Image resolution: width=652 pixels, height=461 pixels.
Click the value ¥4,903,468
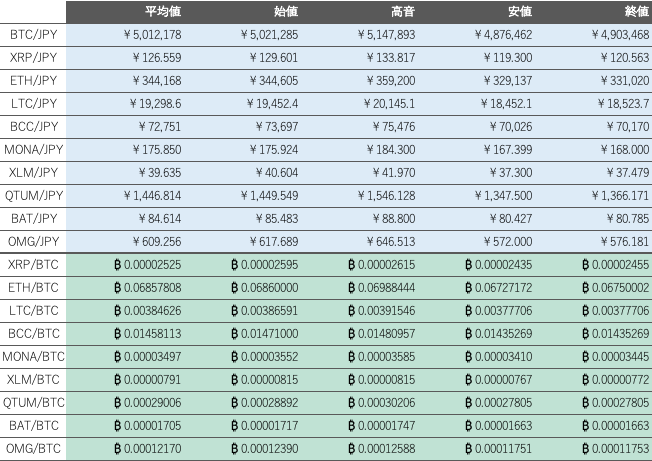620,35
